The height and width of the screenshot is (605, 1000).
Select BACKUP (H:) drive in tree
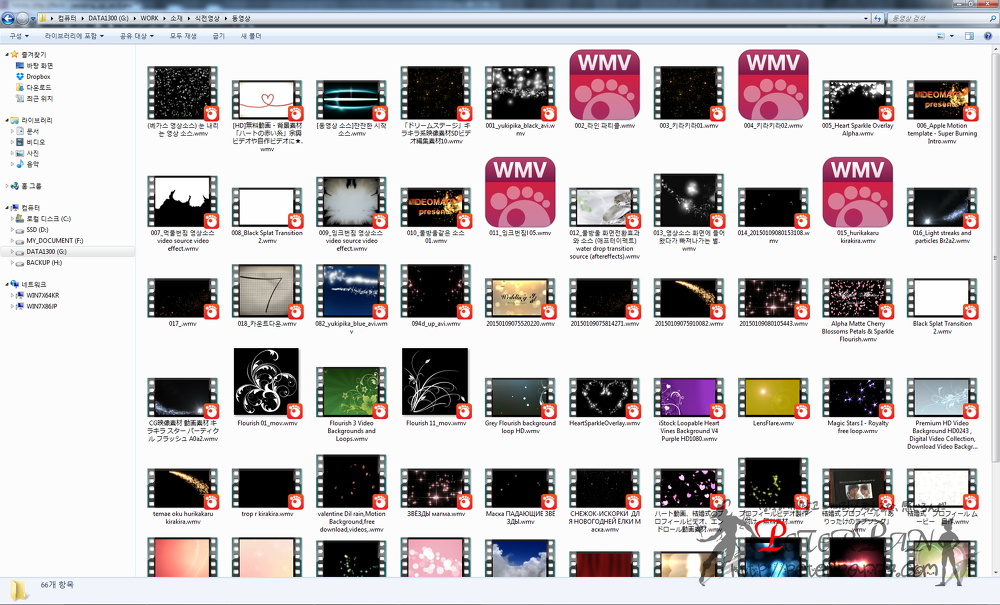pos(44,262)
